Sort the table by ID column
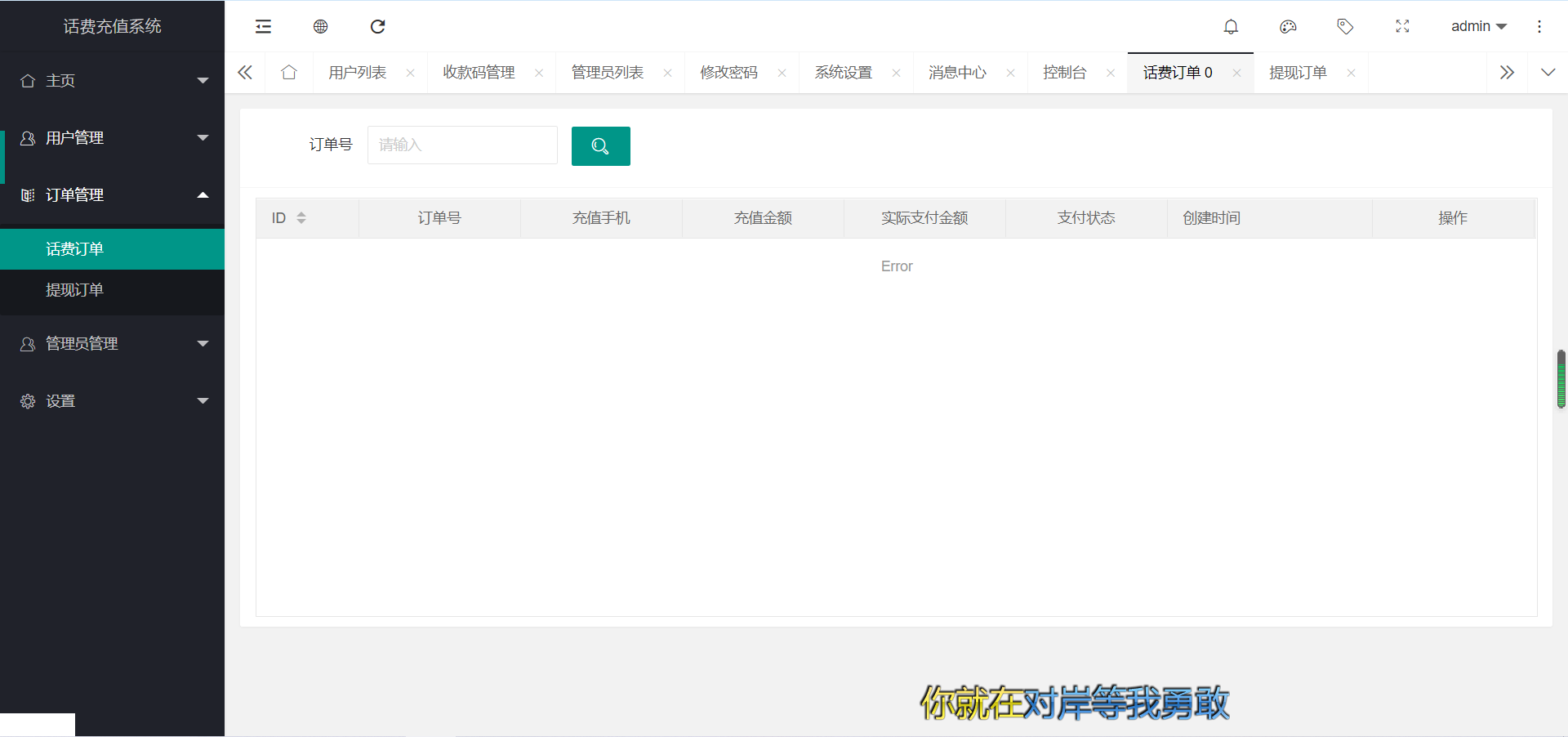 (x=301, y=218)
